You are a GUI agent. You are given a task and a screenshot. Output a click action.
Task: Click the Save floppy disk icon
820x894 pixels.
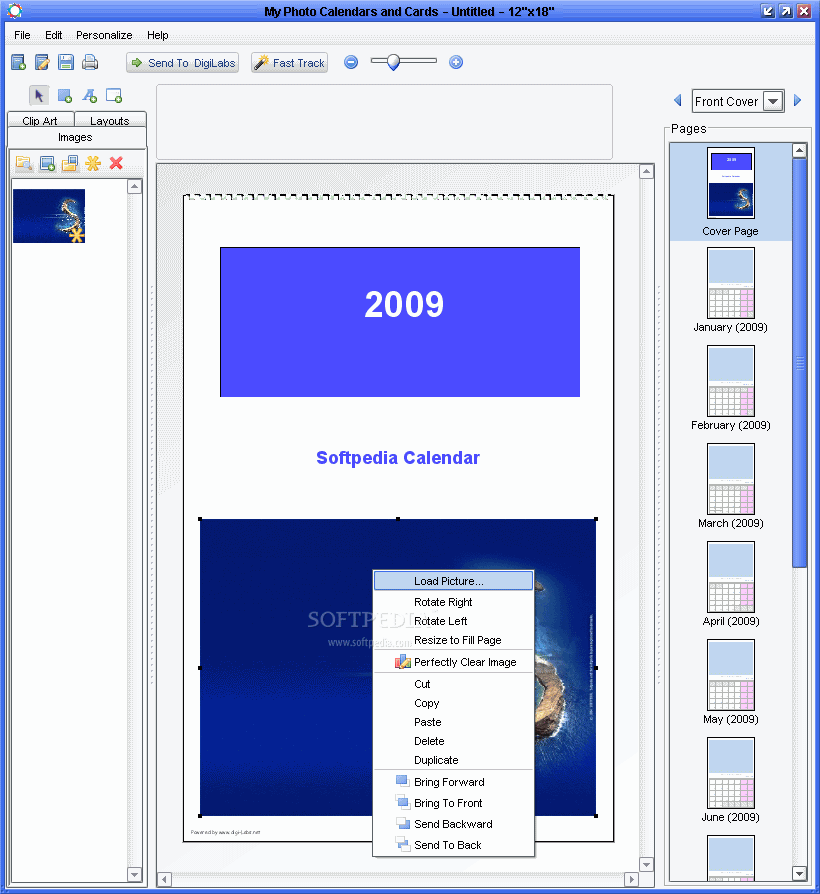click(66, 62)
